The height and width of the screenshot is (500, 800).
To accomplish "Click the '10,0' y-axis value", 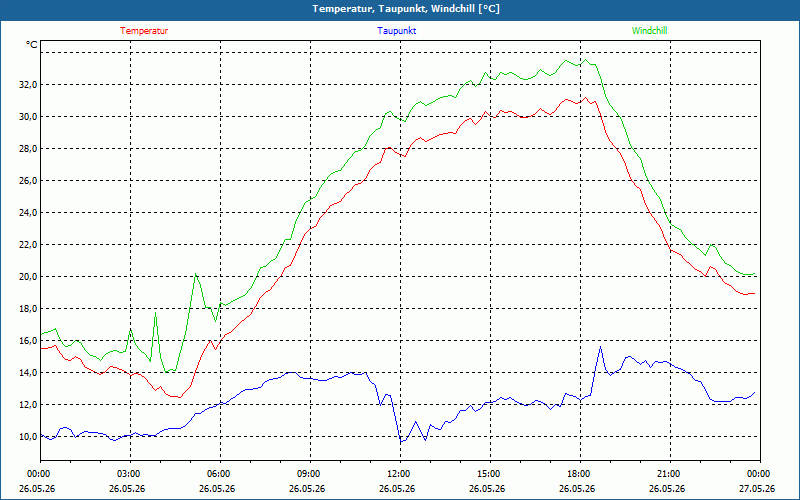I will point(28,437).
